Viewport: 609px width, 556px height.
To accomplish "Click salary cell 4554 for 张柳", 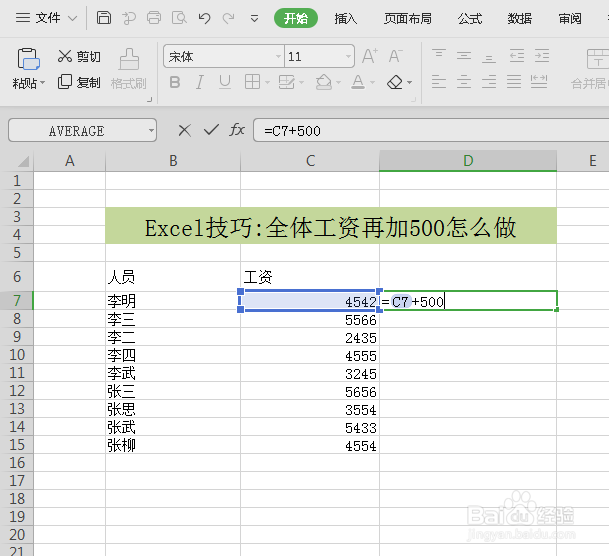I will [310, 445].
